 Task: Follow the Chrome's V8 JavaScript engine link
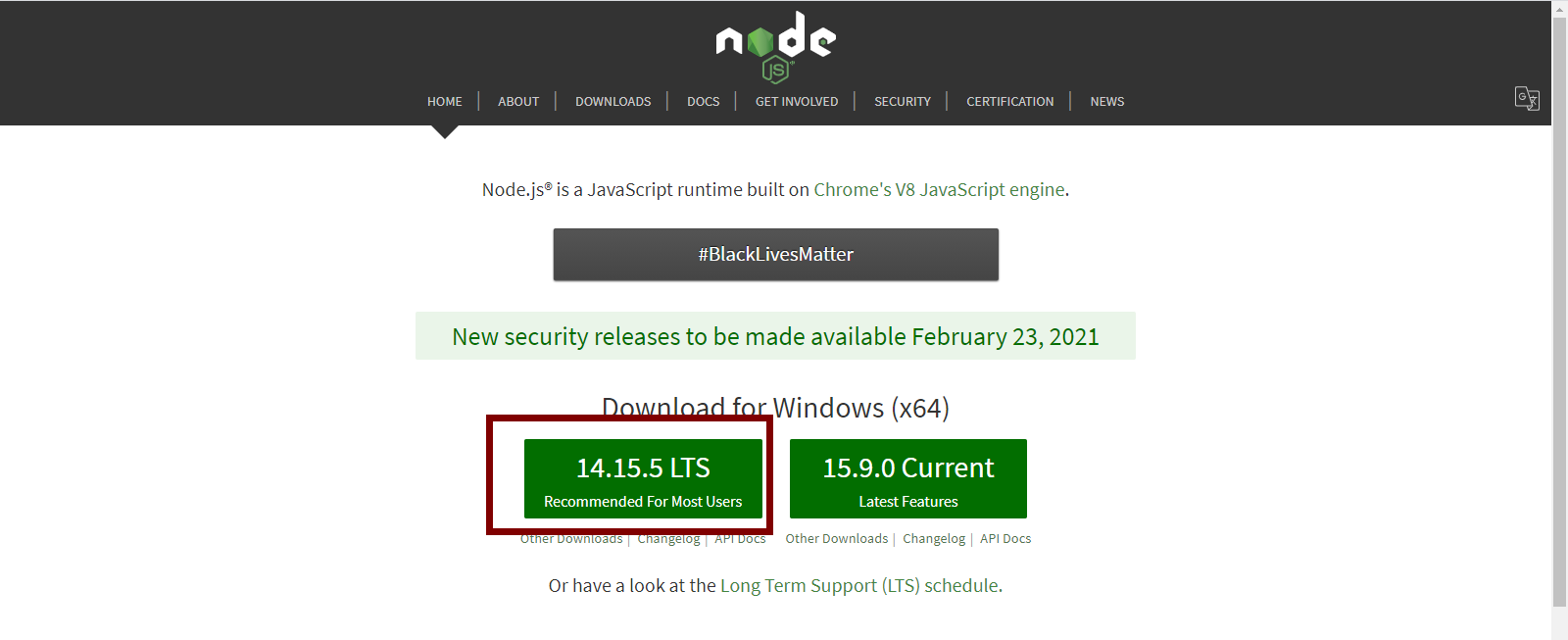tap(939, 189)
